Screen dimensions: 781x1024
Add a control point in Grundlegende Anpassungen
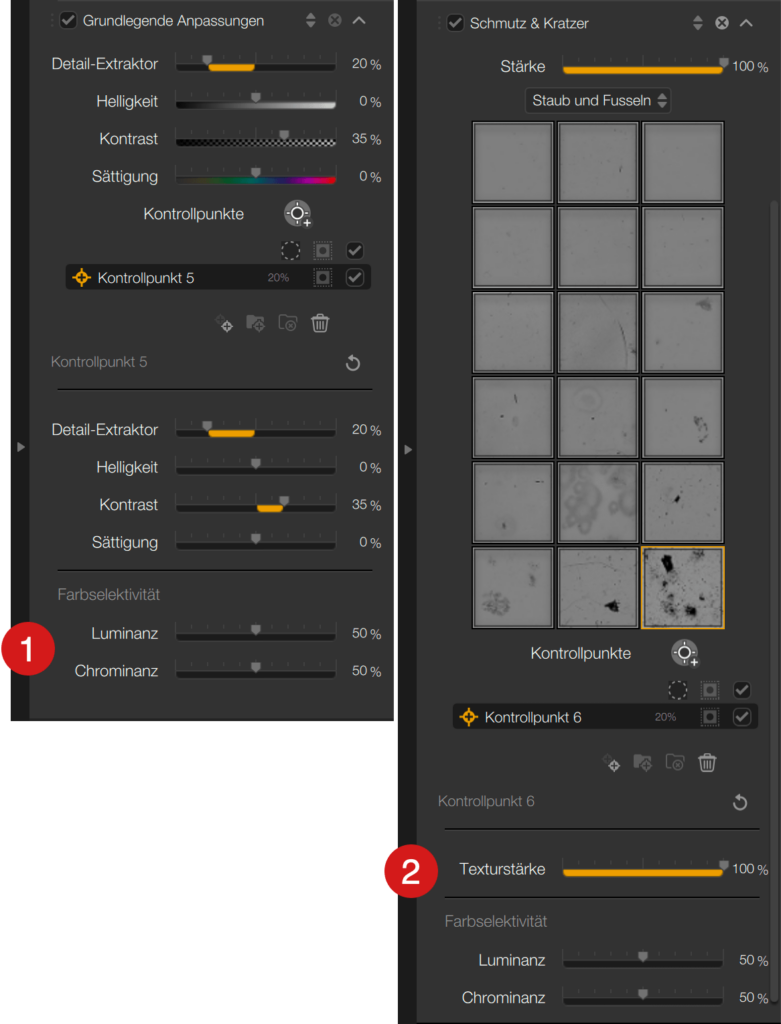click(298, 214)
